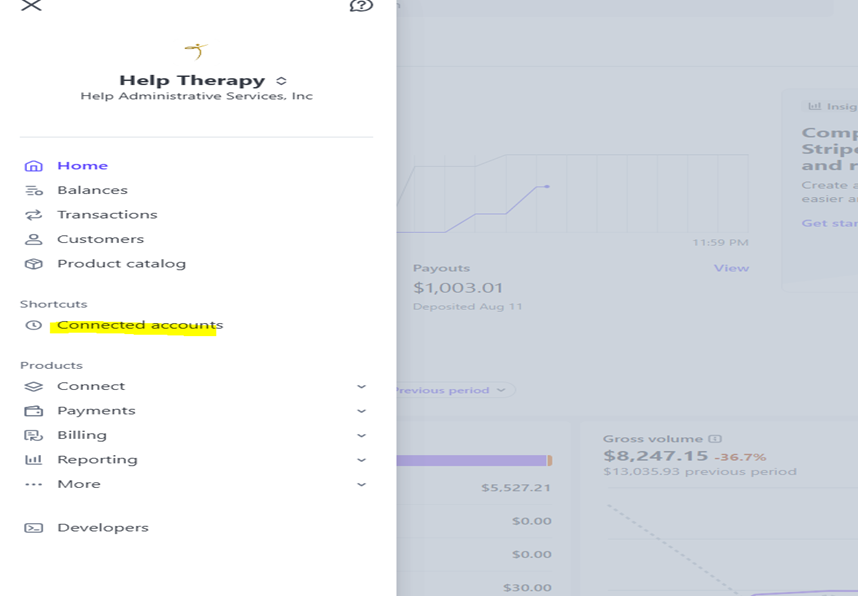
Task: Open the Customers page
Action: [101, 239]
